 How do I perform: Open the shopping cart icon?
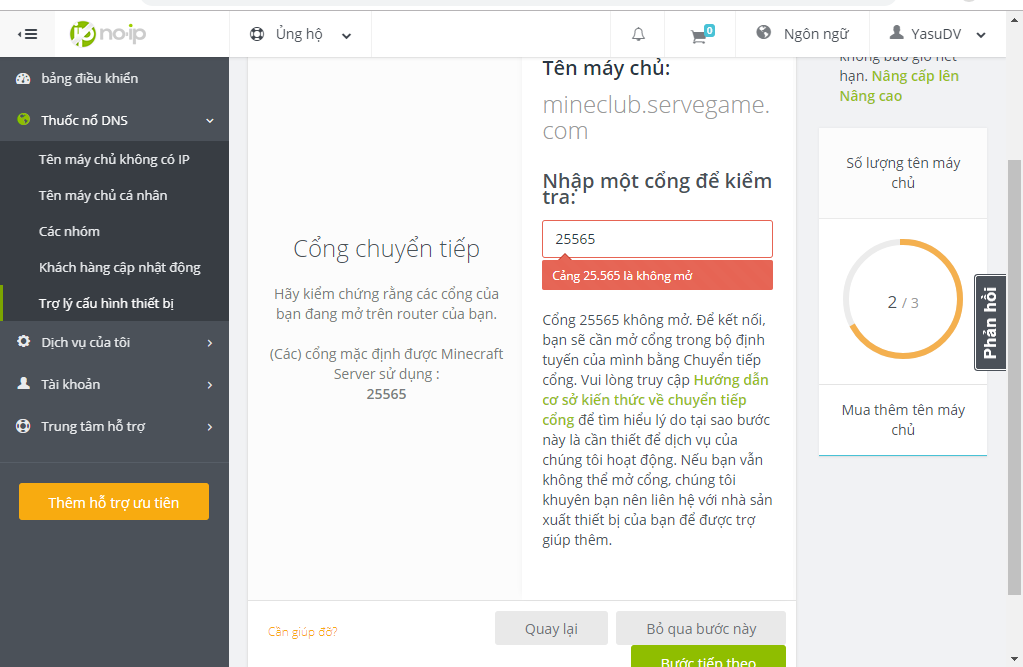coord(702,34)
